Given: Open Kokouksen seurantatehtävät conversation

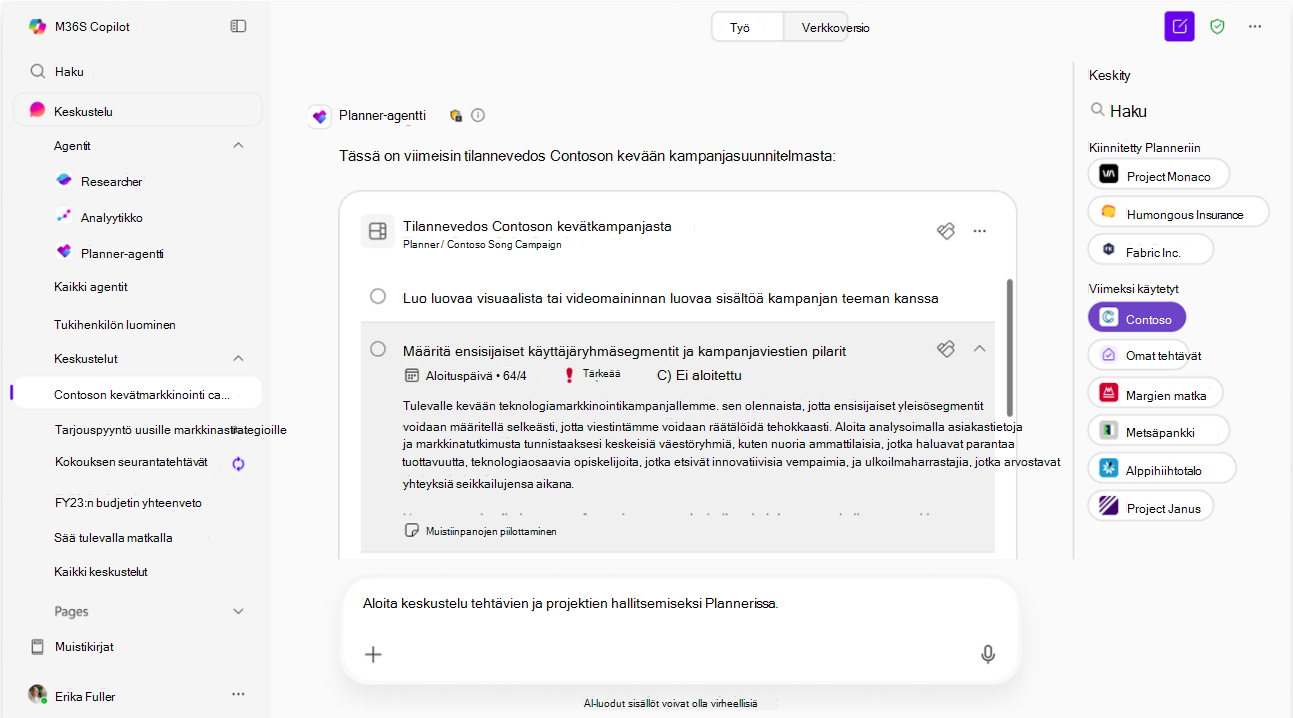Looking at the screenshot, I should tap(131, 462).
